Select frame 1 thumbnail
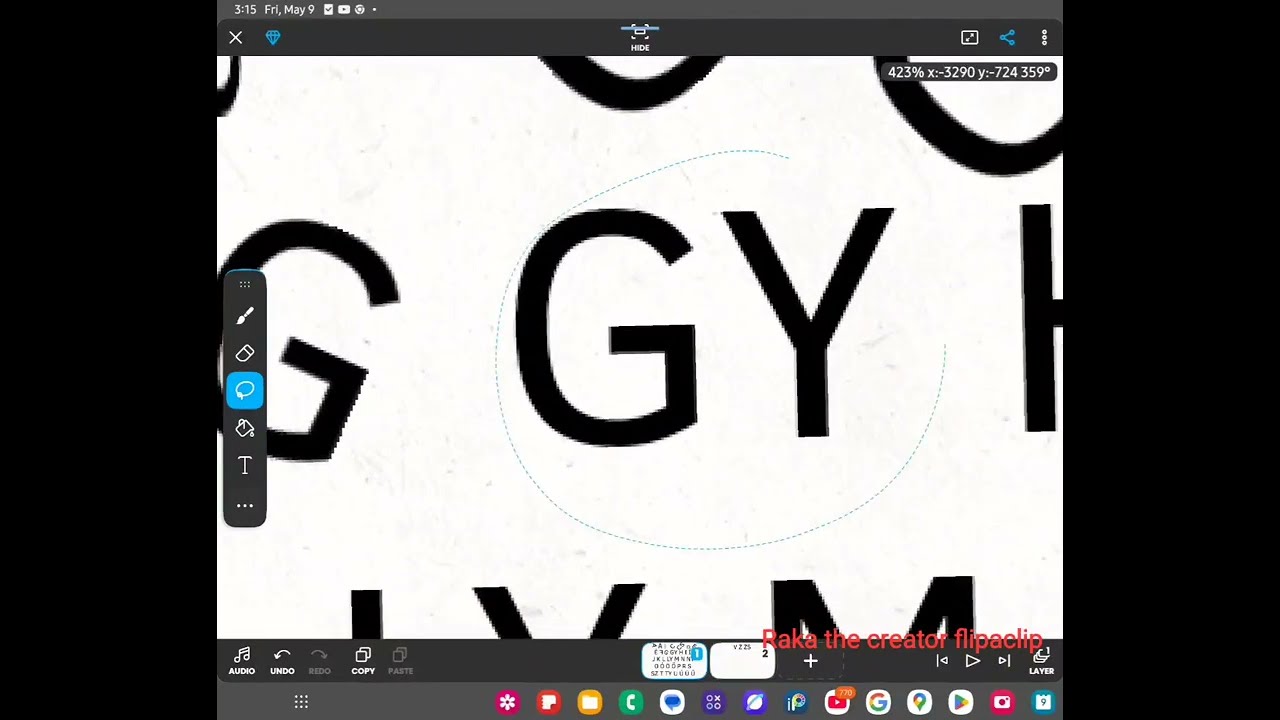This screenshot has width=1280, height=720. point(674,660)
